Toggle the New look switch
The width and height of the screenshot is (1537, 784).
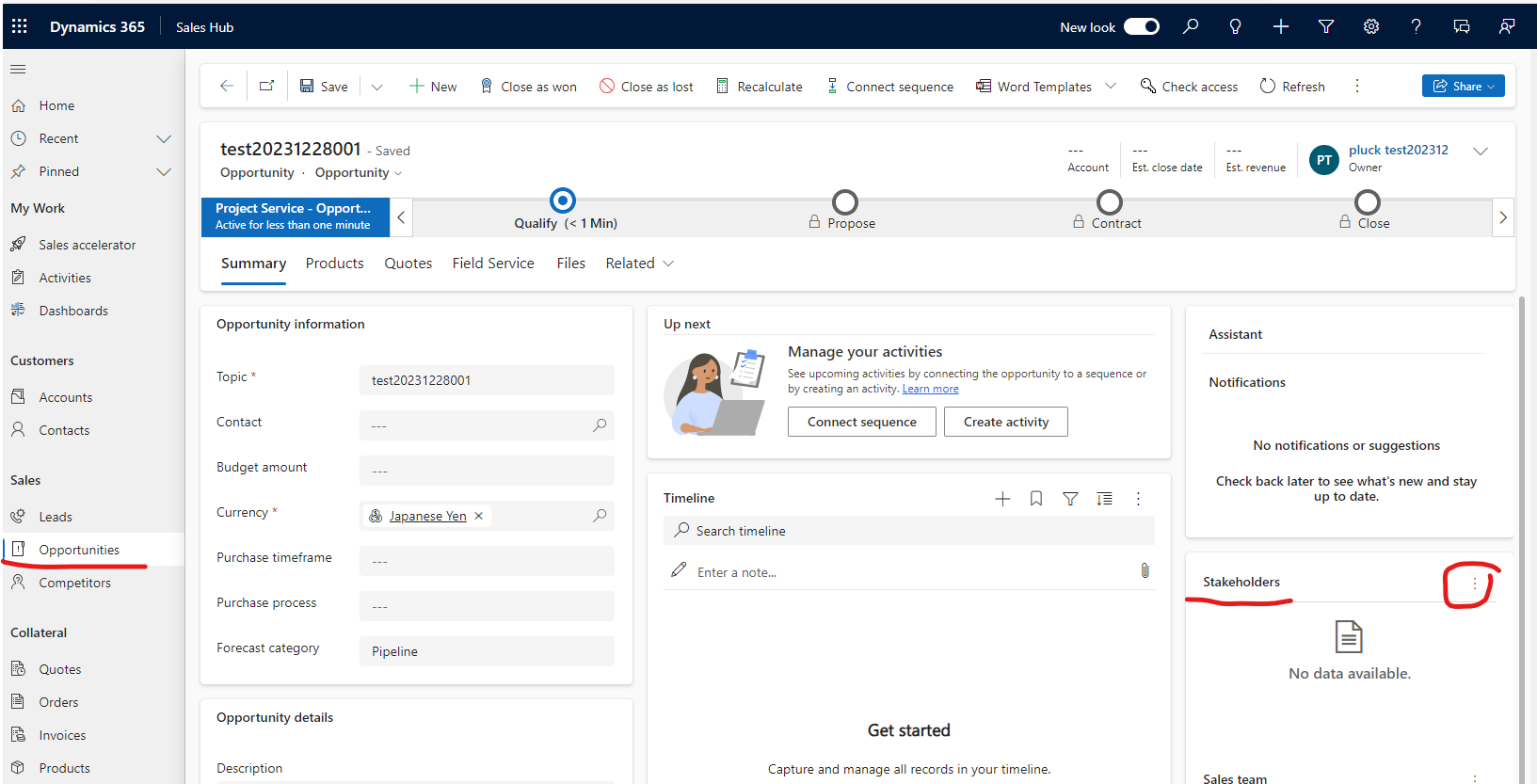[1142, 26]
